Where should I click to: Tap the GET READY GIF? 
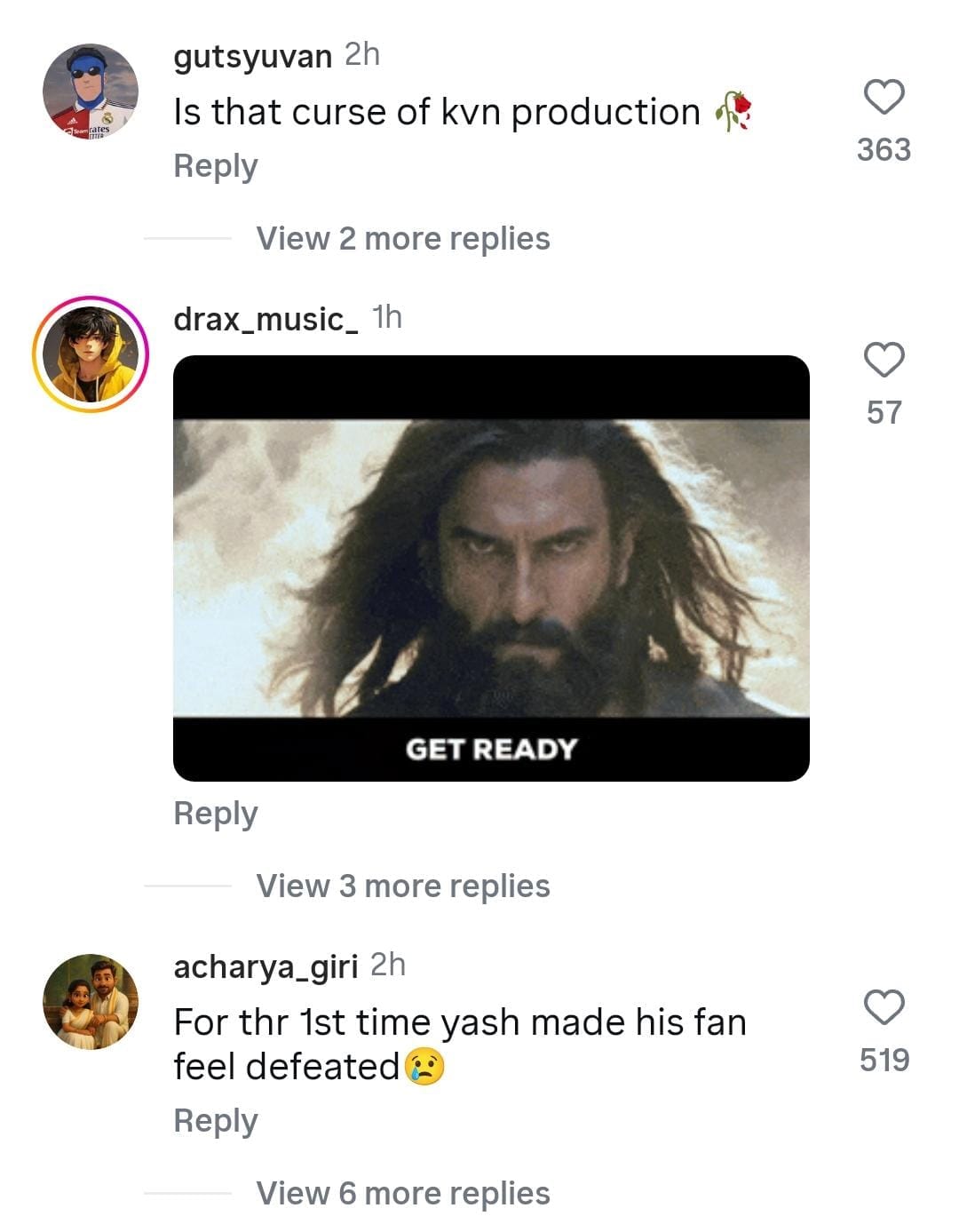point(491,568)
